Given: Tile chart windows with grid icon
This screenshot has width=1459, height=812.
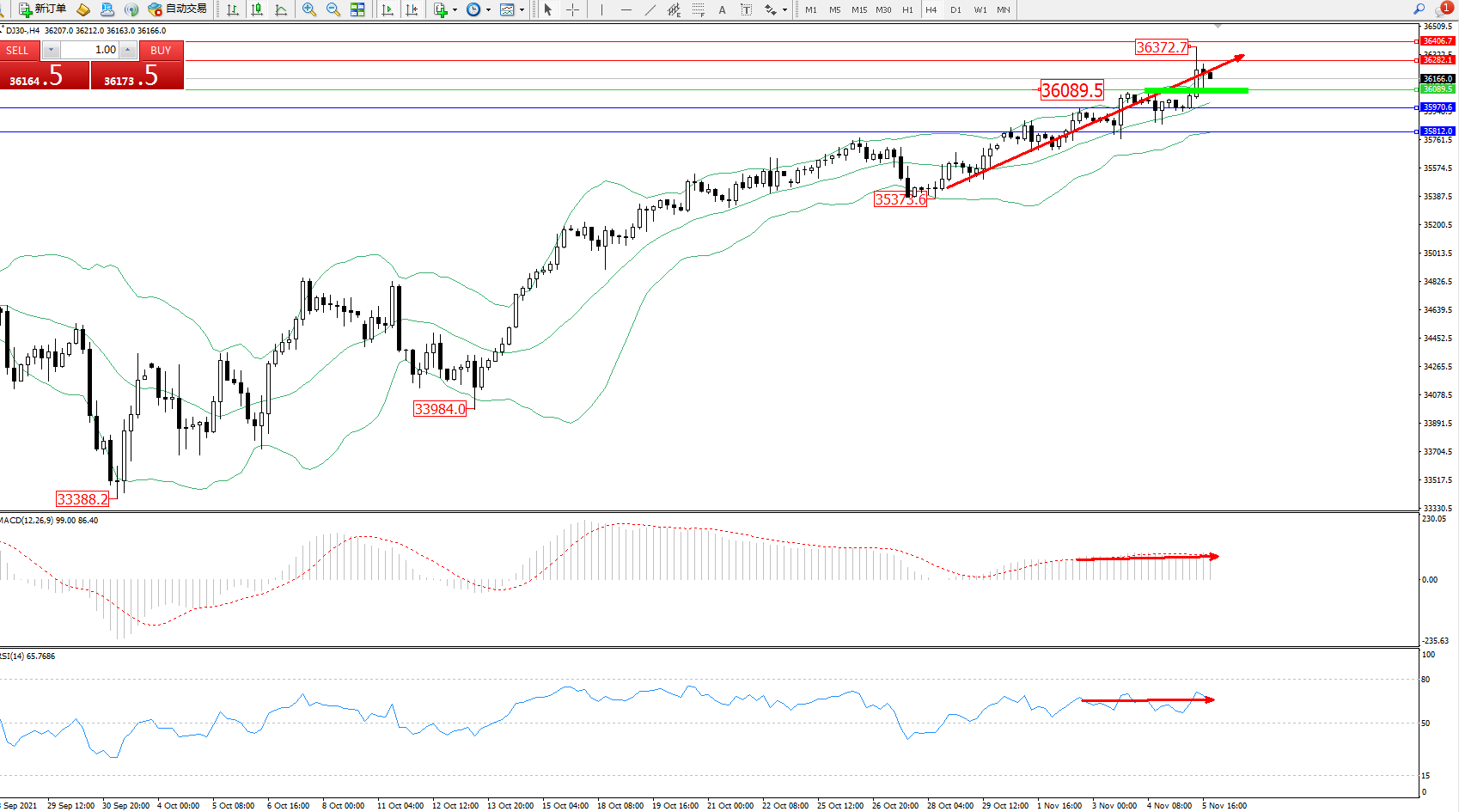Looking at the screenshot, I should [357, 9].
